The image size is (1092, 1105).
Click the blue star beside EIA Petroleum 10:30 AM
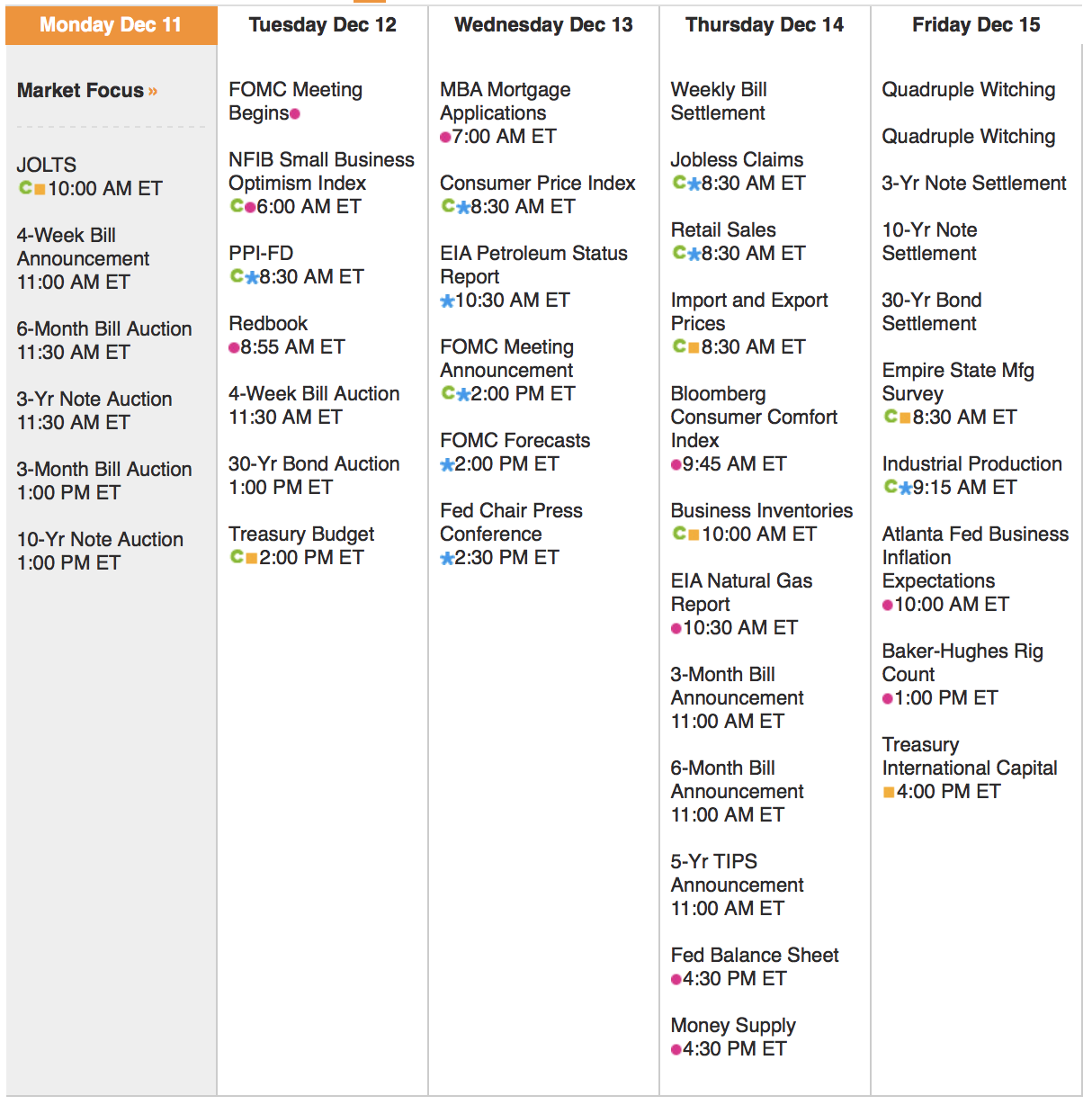tap(447, 301)
